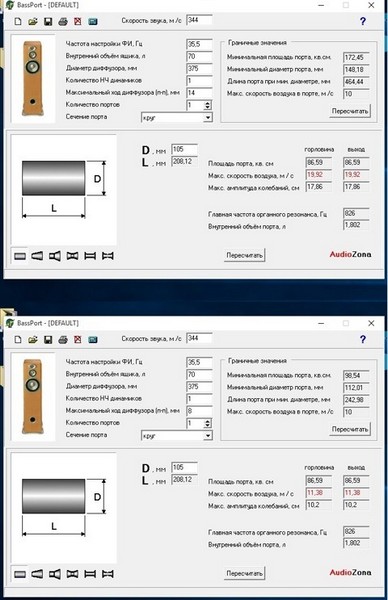Choose horn-flared port shape icon in lower window

tap(55, 574)
